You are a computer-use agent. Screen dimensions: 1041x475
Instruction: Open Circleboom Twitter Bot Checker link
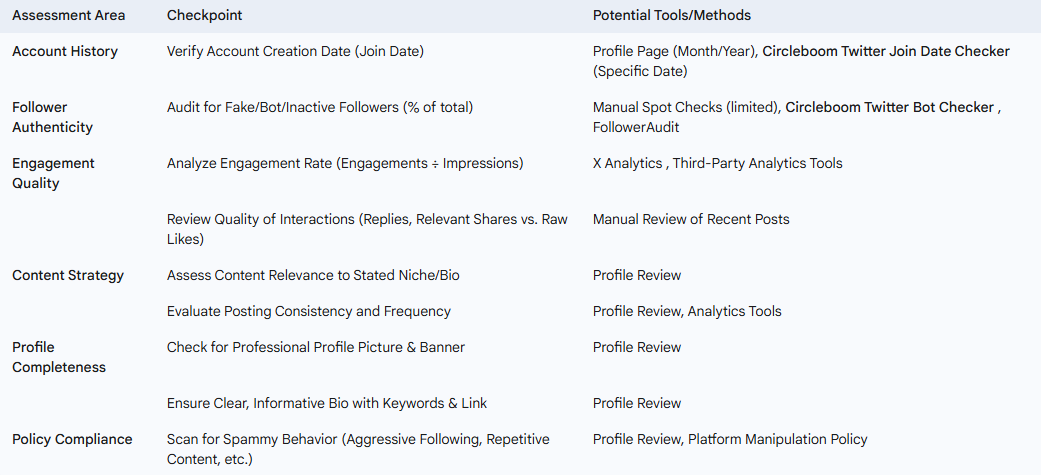click(x=890, y=107)
